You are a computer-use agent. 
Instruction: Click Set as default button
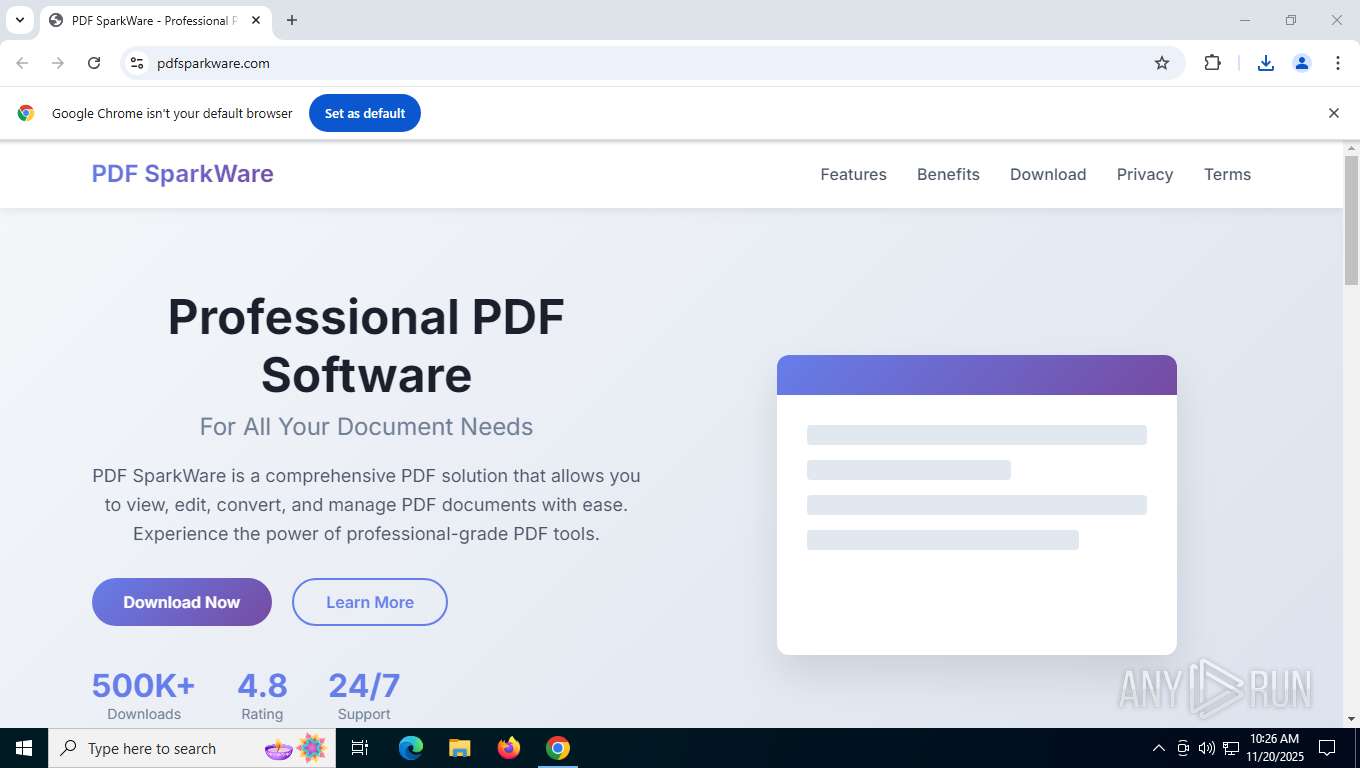coord(365,113)
